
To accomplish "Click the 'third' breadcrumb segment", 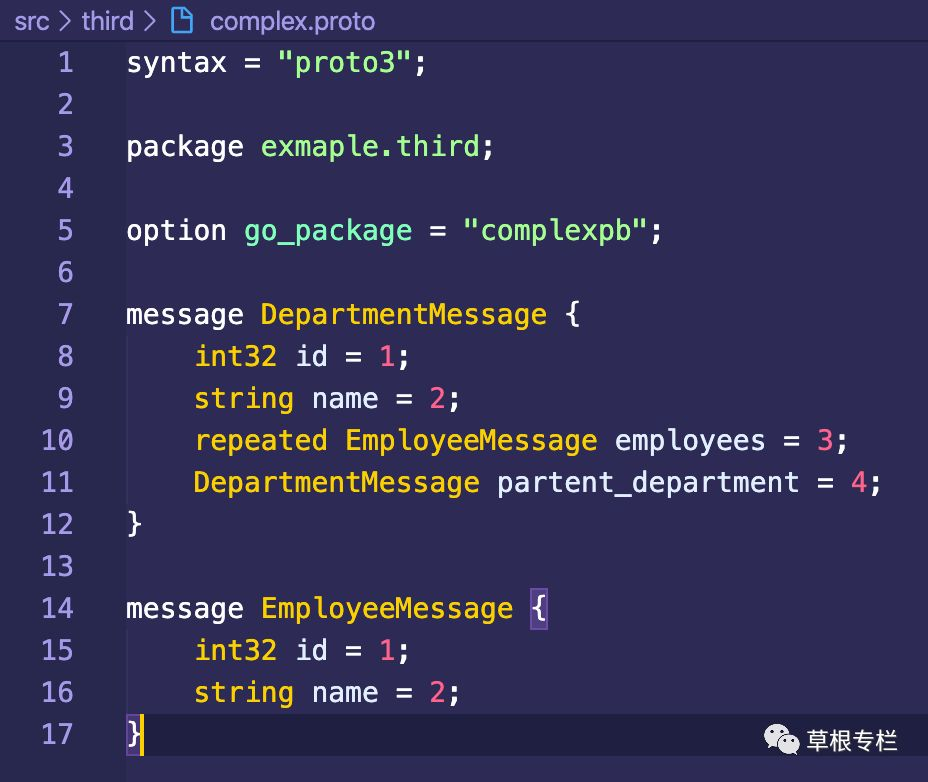I will click(108, 21).
